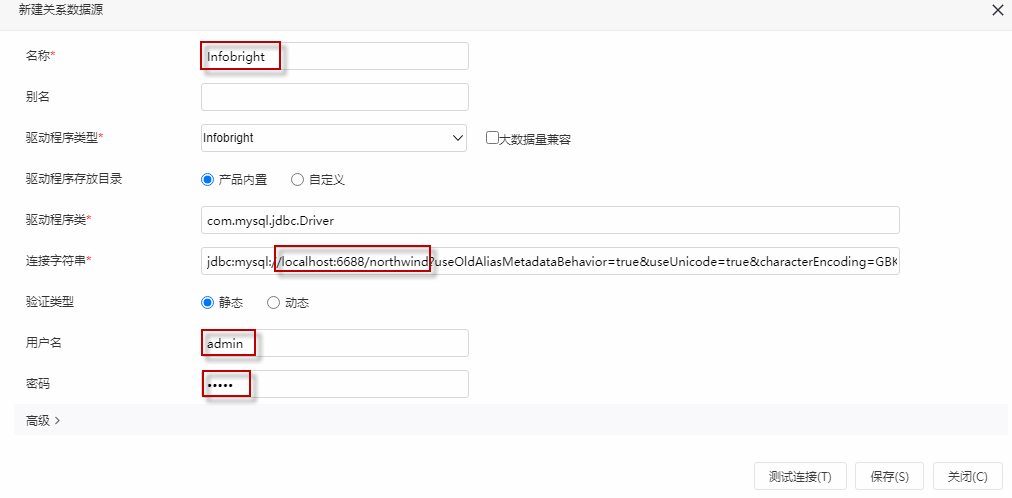The width and height of the screenshot is (1012, 498).
Task: Select the 动态 verification radio button
Action: click(274, 303)
